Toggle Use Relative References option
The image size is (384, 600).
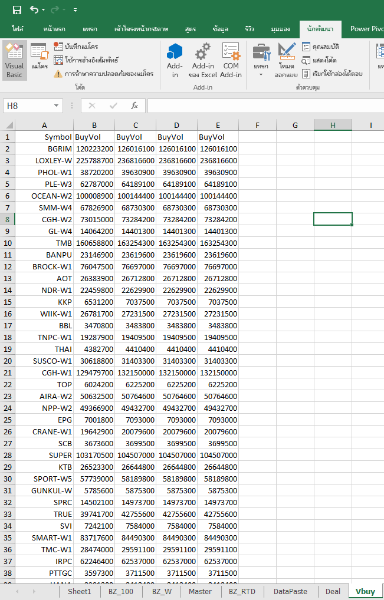pyautogui.click(x=86, y=60)
